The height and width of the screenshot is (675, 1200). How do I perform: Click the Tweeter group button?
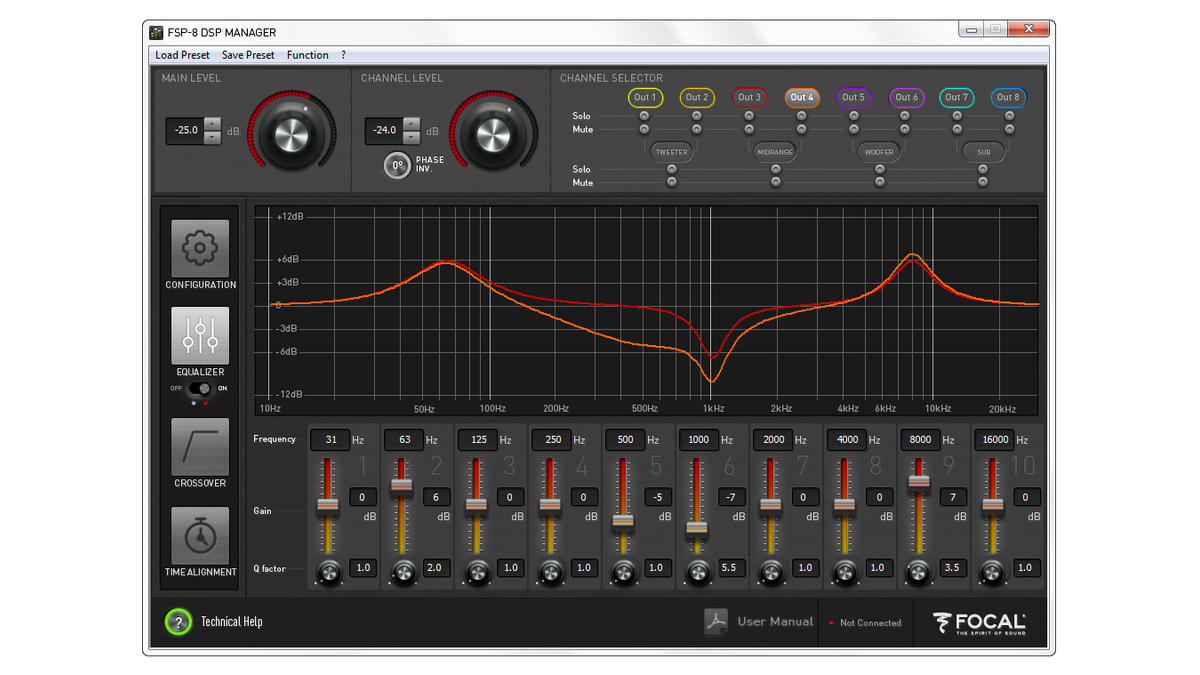click(671, 152)
